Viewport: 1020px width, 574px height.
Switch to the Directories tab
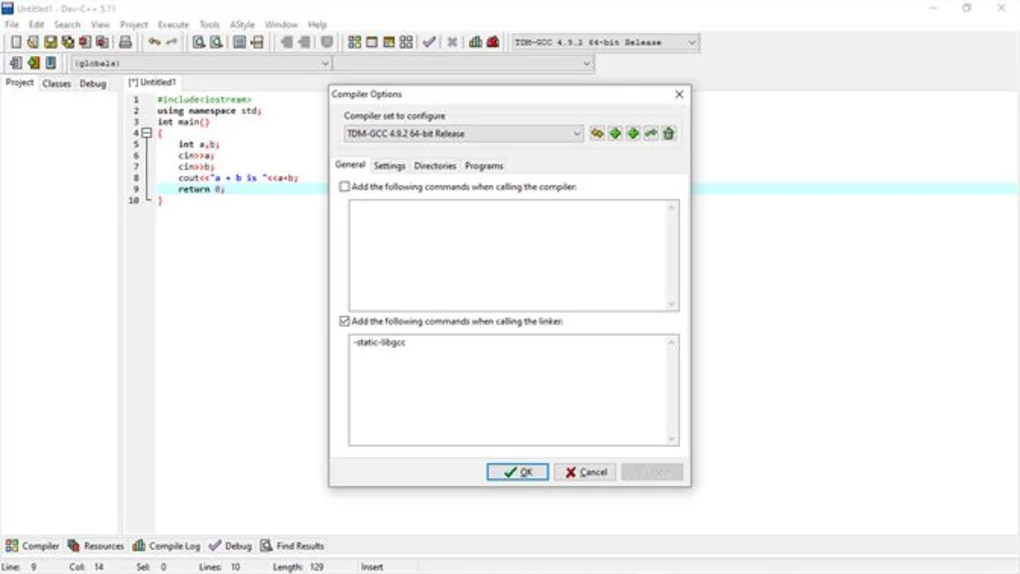435,166
